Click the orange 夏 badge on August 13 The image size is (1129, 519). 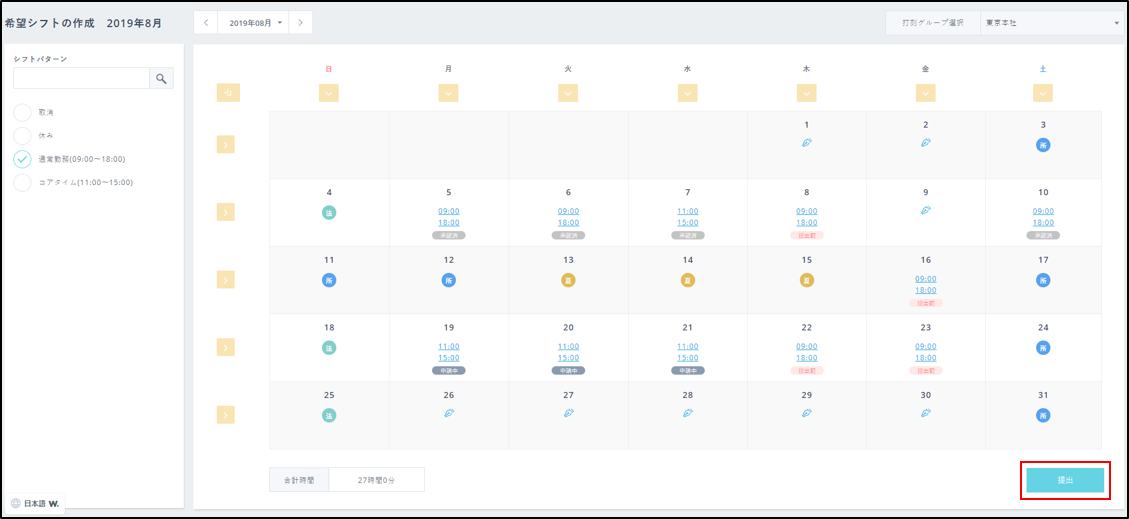tap(568, 280)
